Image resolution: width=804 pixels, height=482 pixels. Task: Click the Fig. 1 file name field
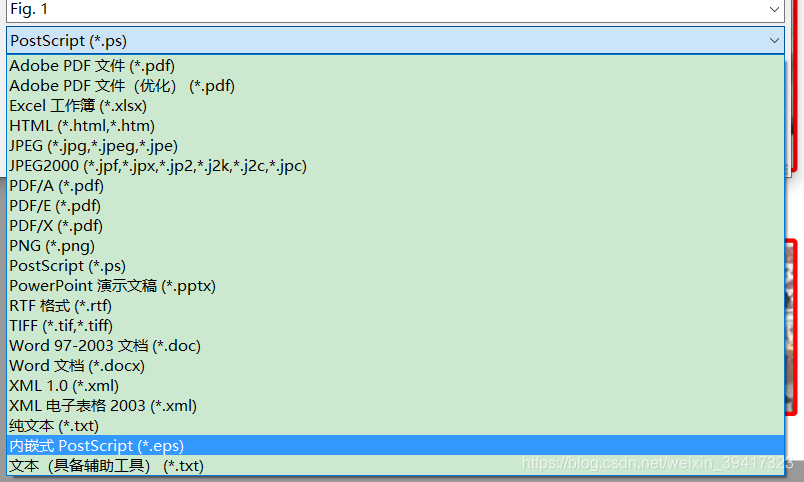395,10
